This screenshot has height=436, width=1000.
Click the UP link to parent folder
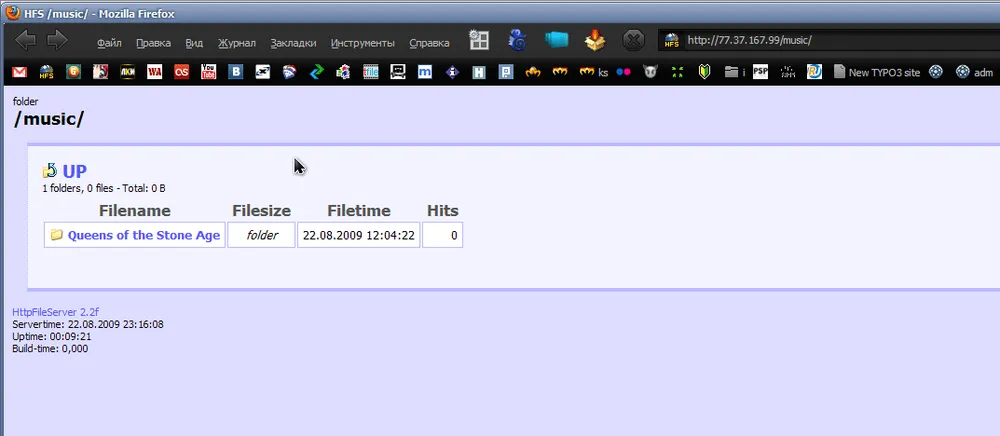click(74, 171)
